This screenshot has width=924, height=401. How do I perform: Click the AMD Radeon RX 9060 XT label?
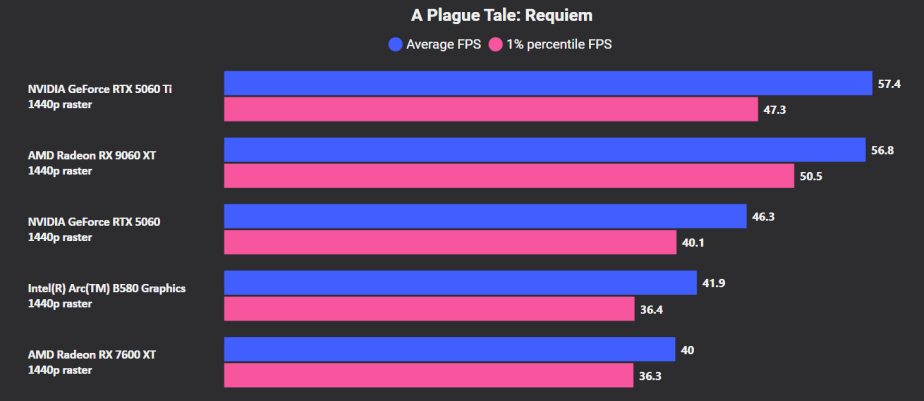pos(92,156)
